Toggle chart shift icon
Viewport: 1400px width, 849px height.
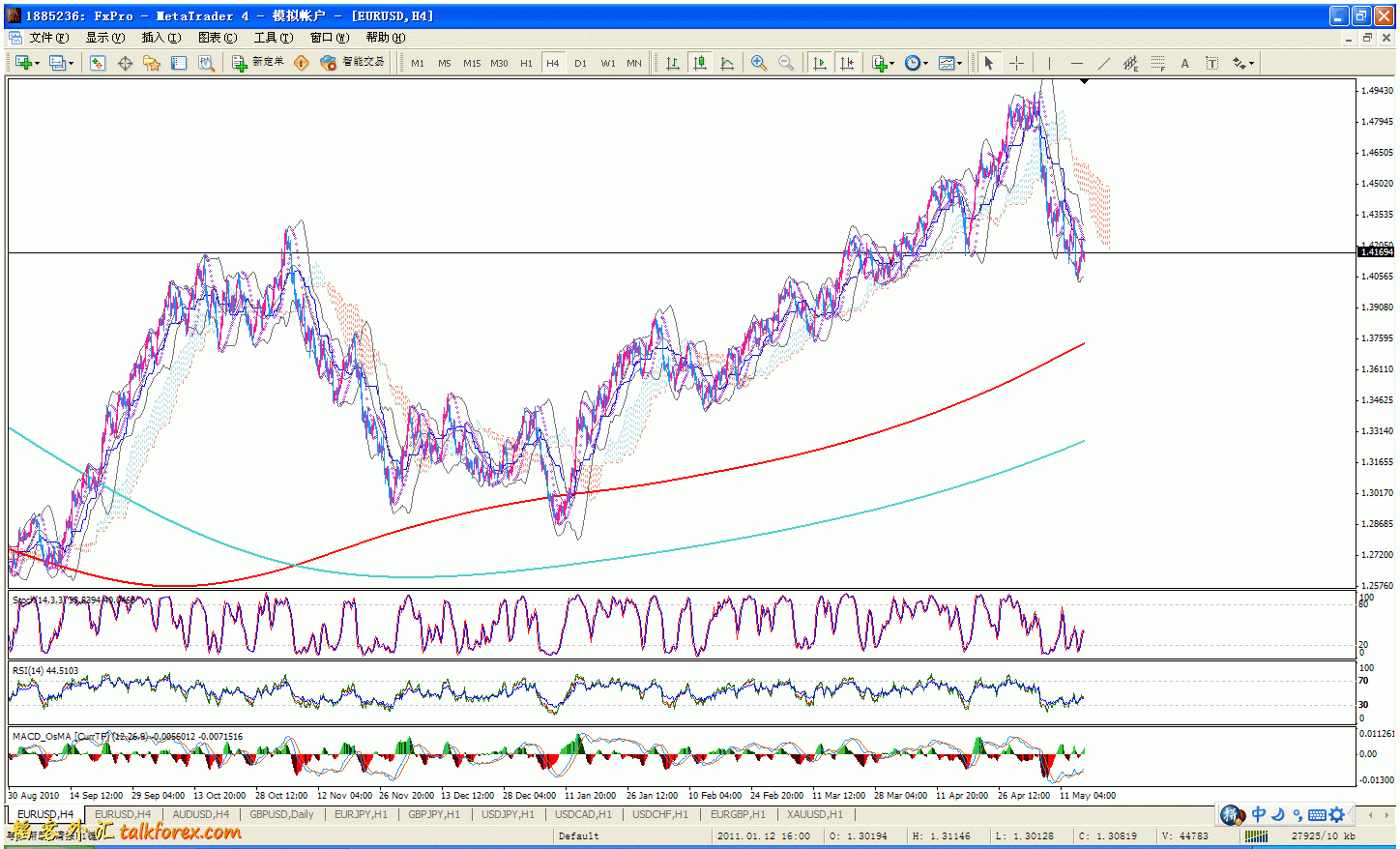[x=847, y=63]
